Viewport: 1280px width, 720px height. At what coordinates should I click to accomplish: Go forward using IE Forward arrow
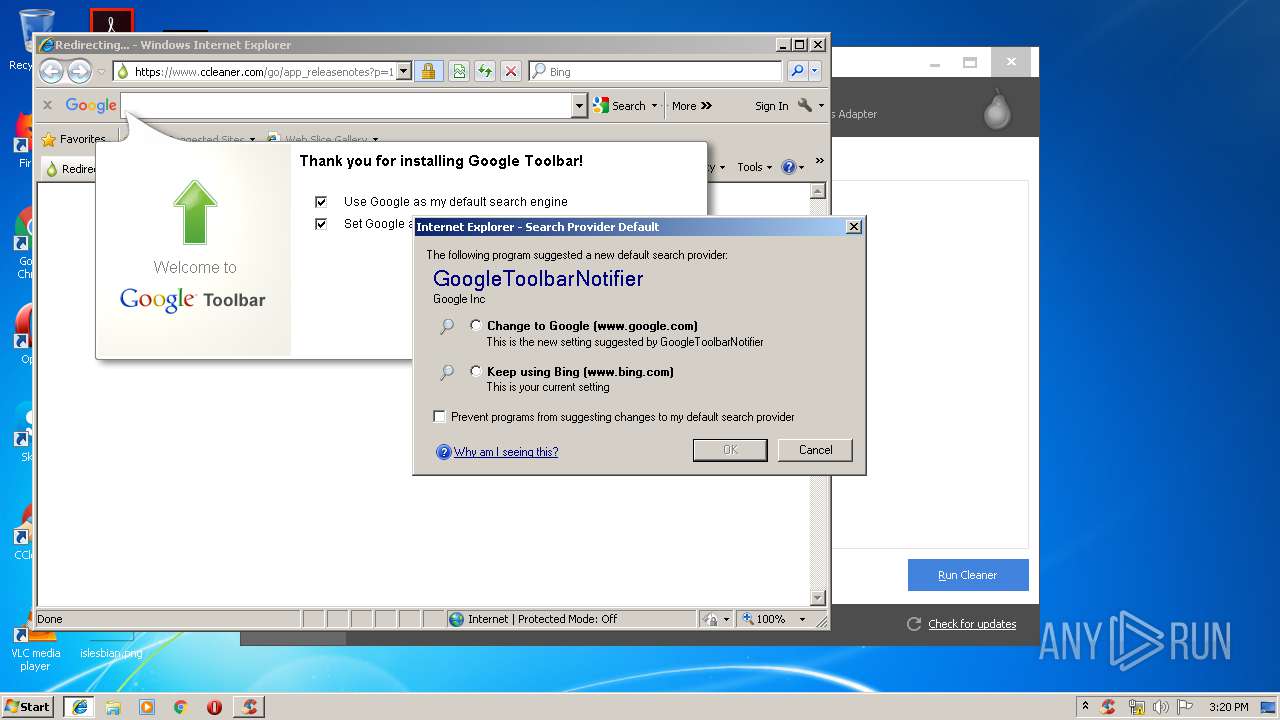(79, 71)
